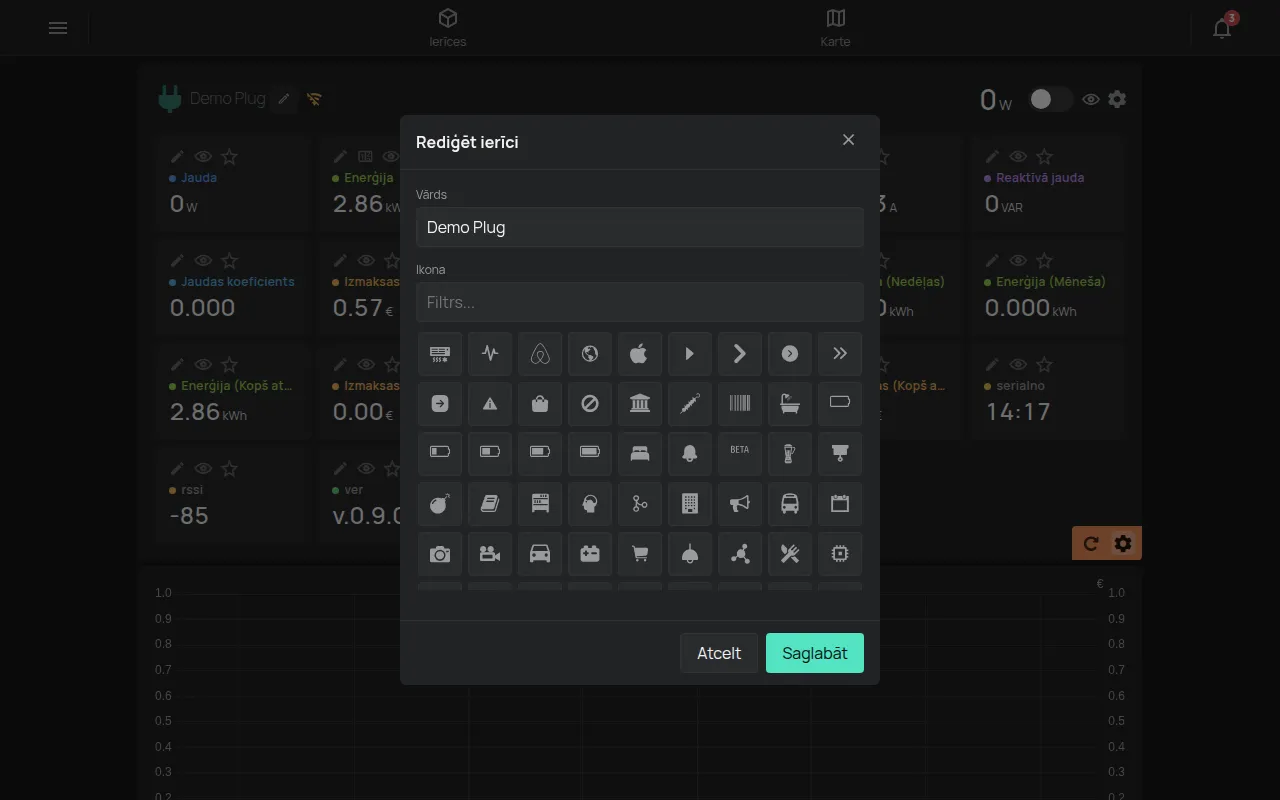
Task: Choose the Airbnb logo icon
Action: 540,353
